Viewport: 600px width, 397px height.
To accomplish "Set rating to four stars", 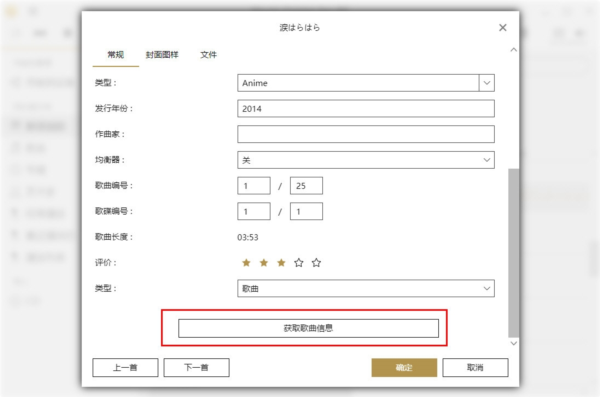I will click(298, 263).
